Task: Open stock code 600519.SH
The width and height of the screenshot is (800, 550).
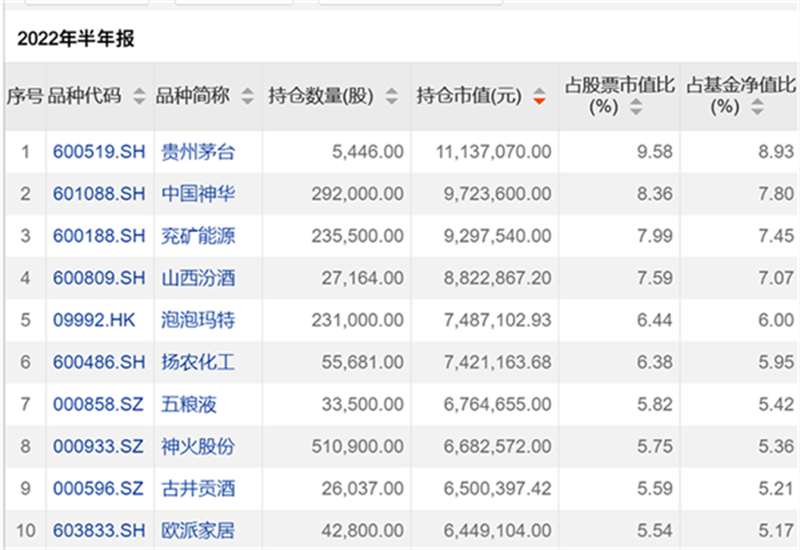Action: pos(98,152)
